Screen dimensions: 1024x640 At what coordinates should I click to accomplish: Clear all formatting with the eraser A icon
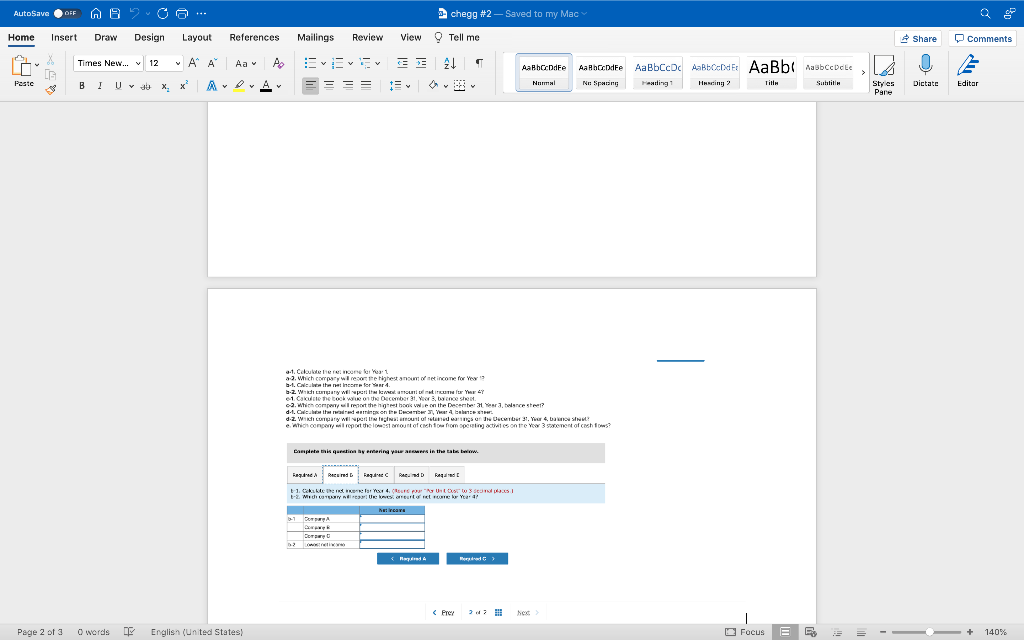(x=278, y=63)
